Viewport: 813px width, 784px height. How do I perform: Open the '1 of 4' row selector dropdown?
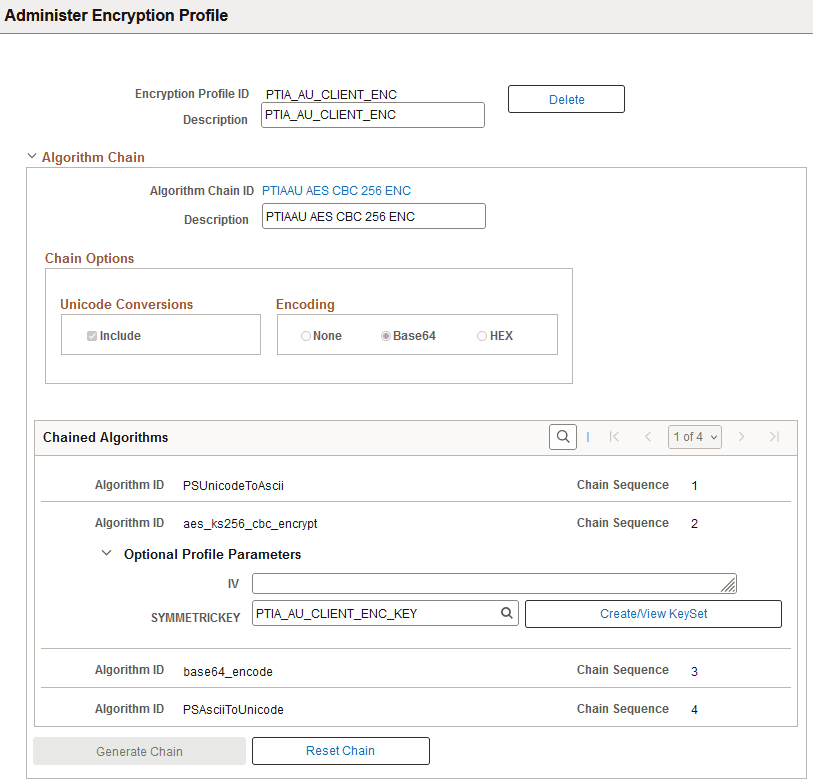click(x=694, y=436)
